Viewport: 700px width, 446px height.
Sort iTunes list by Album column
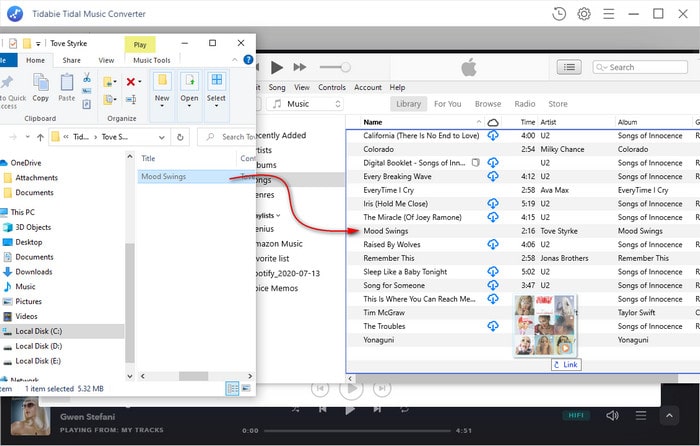pyautogui.click(x=627, y=122)
